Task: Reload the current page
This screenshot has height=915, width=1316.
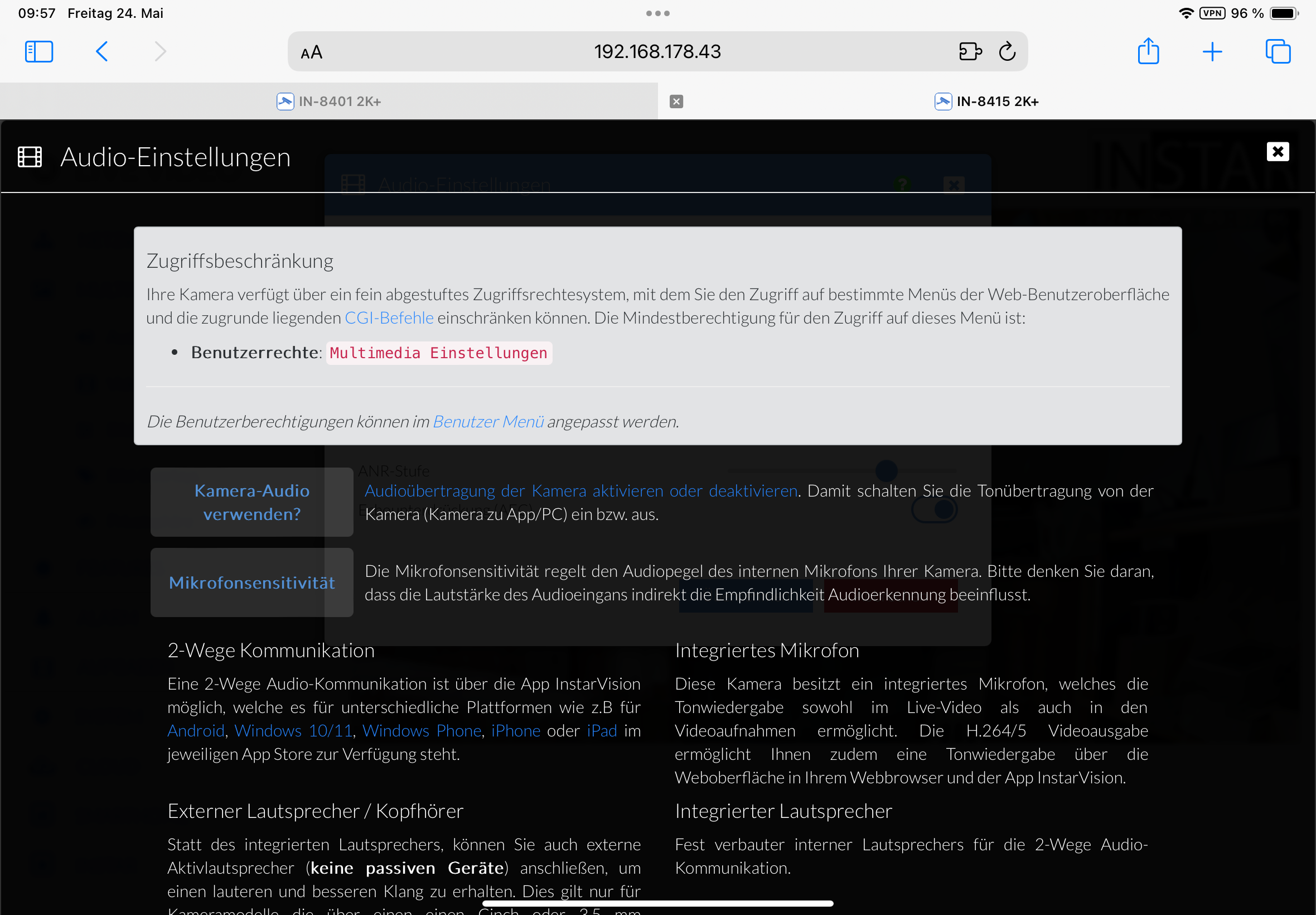Action: point(1007,51)
